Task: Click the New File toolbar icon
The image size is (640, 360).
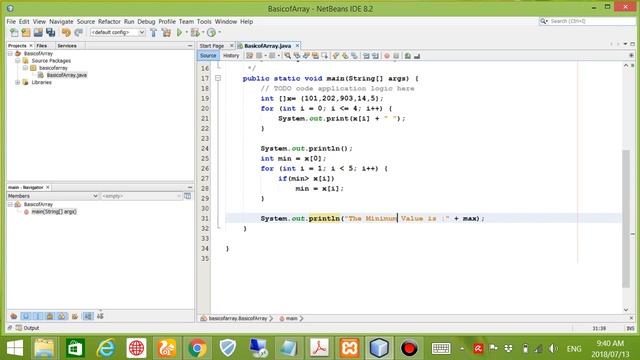Action: click(x=14, y=32)
